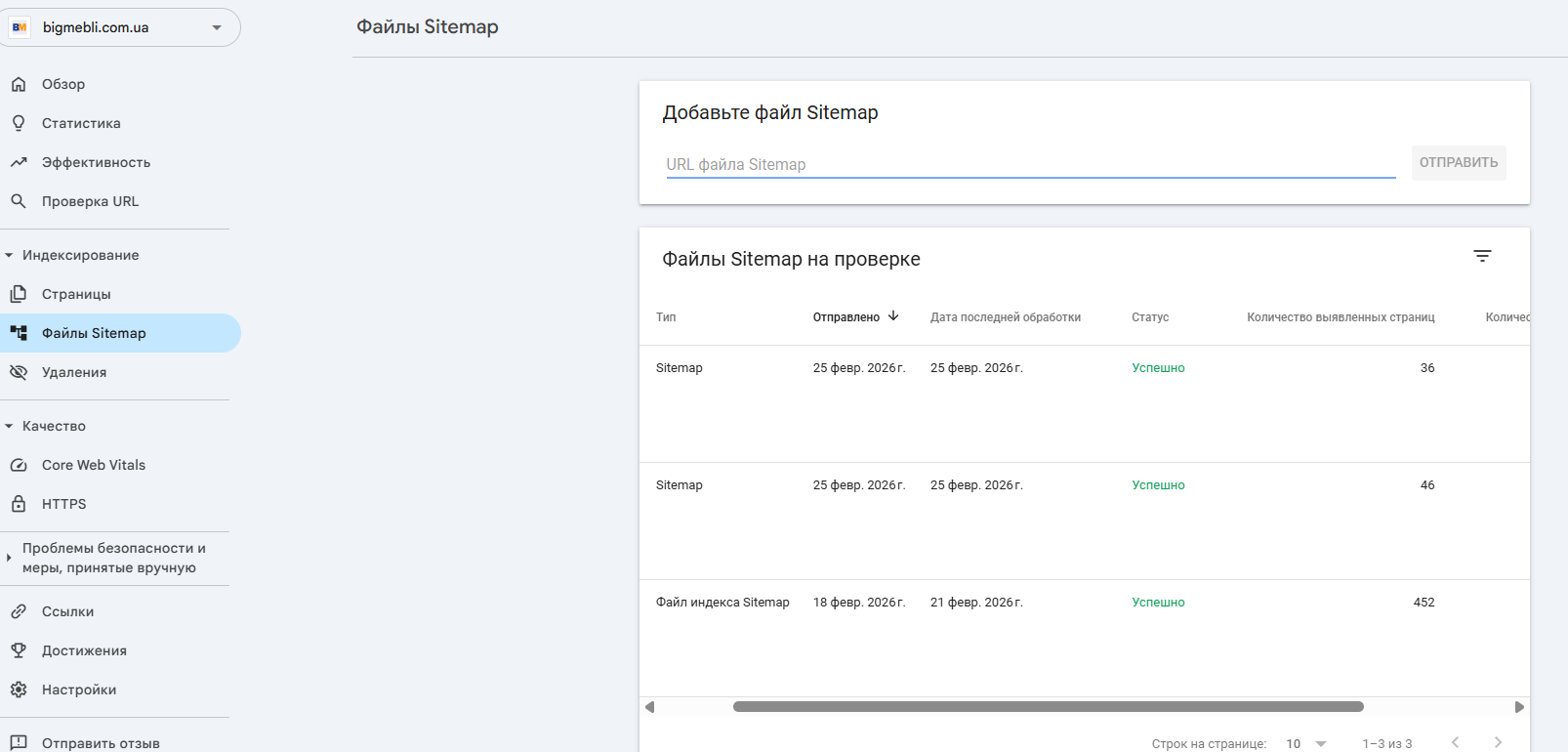Click the Overview home icon
Screen dimensions: 1568x752
(19, 84)
